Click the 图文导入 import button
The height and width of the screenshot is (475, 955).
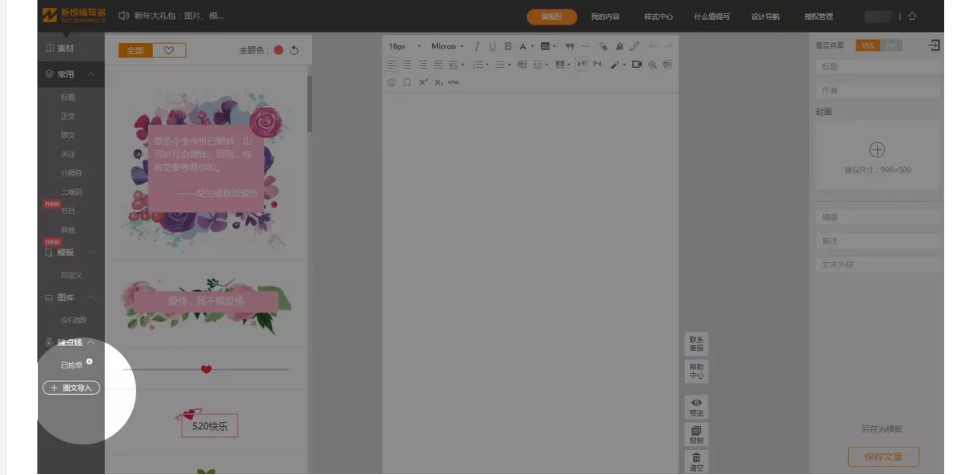71,387
